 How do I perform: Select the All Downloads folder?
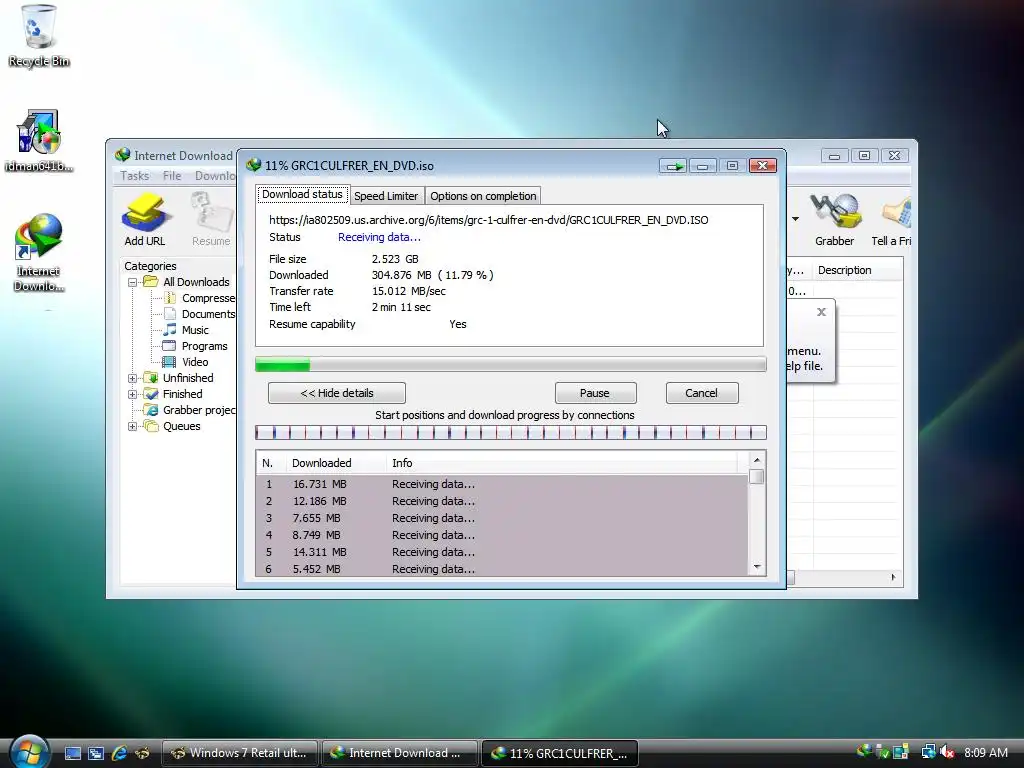click(196, 282)
